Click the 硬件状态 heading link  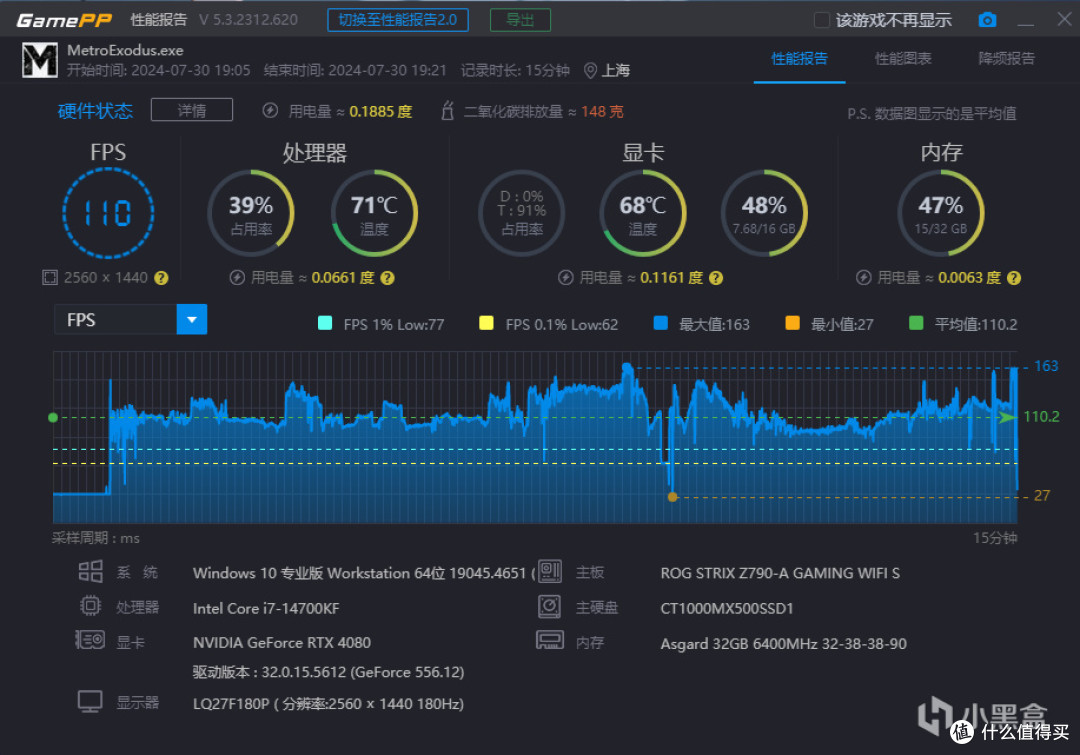(x=95, y=111)
